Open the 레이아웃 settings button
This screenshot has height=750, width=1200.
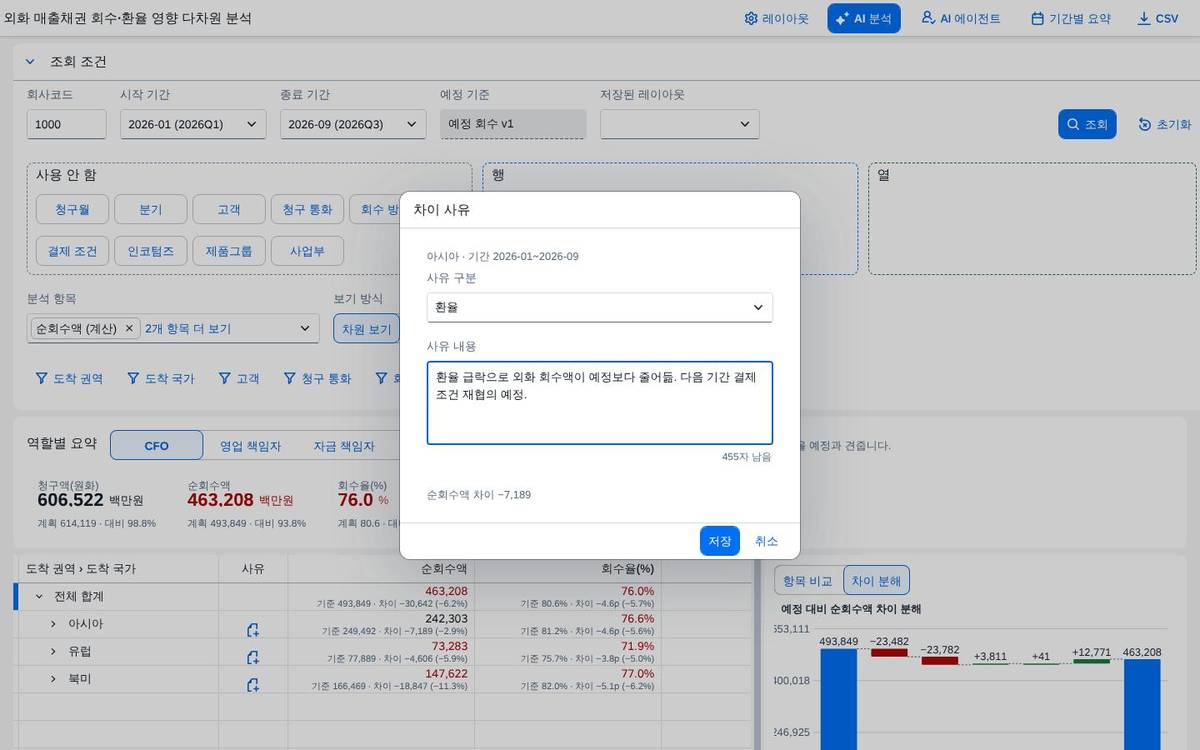coord(776,18)
